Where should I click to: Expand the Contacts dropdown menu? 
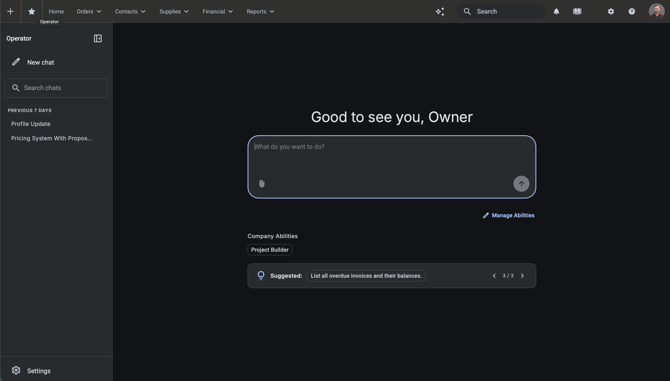tap(130, 12)
